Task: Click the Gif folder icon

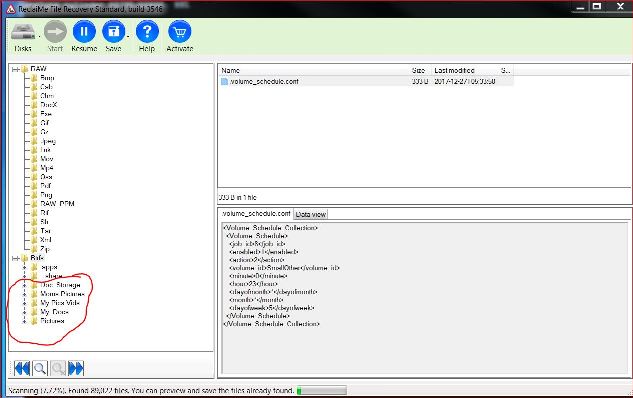Action: 34,123
